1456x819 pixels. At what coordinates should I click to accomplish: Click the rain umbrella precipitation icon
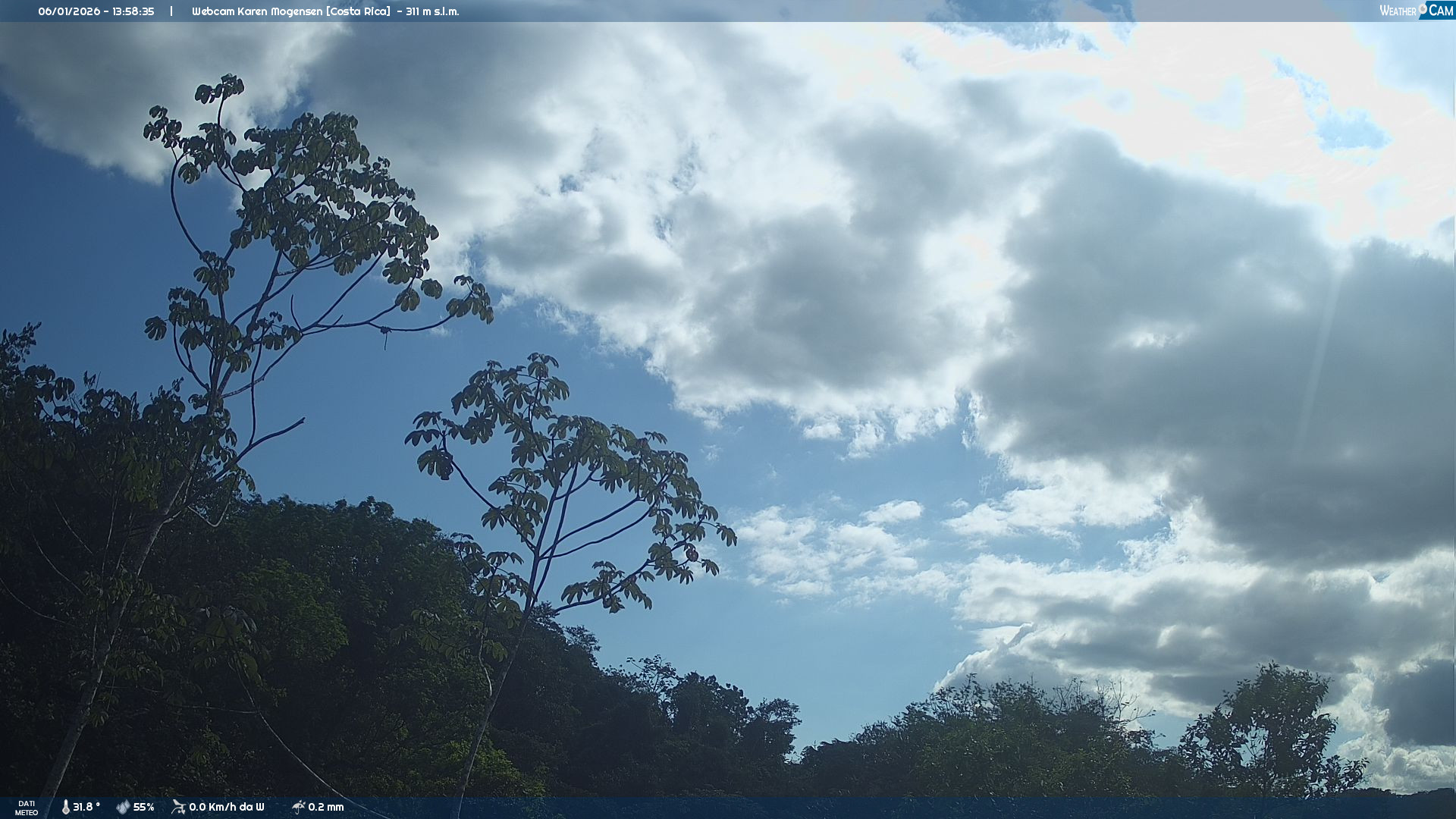(298, 807)
